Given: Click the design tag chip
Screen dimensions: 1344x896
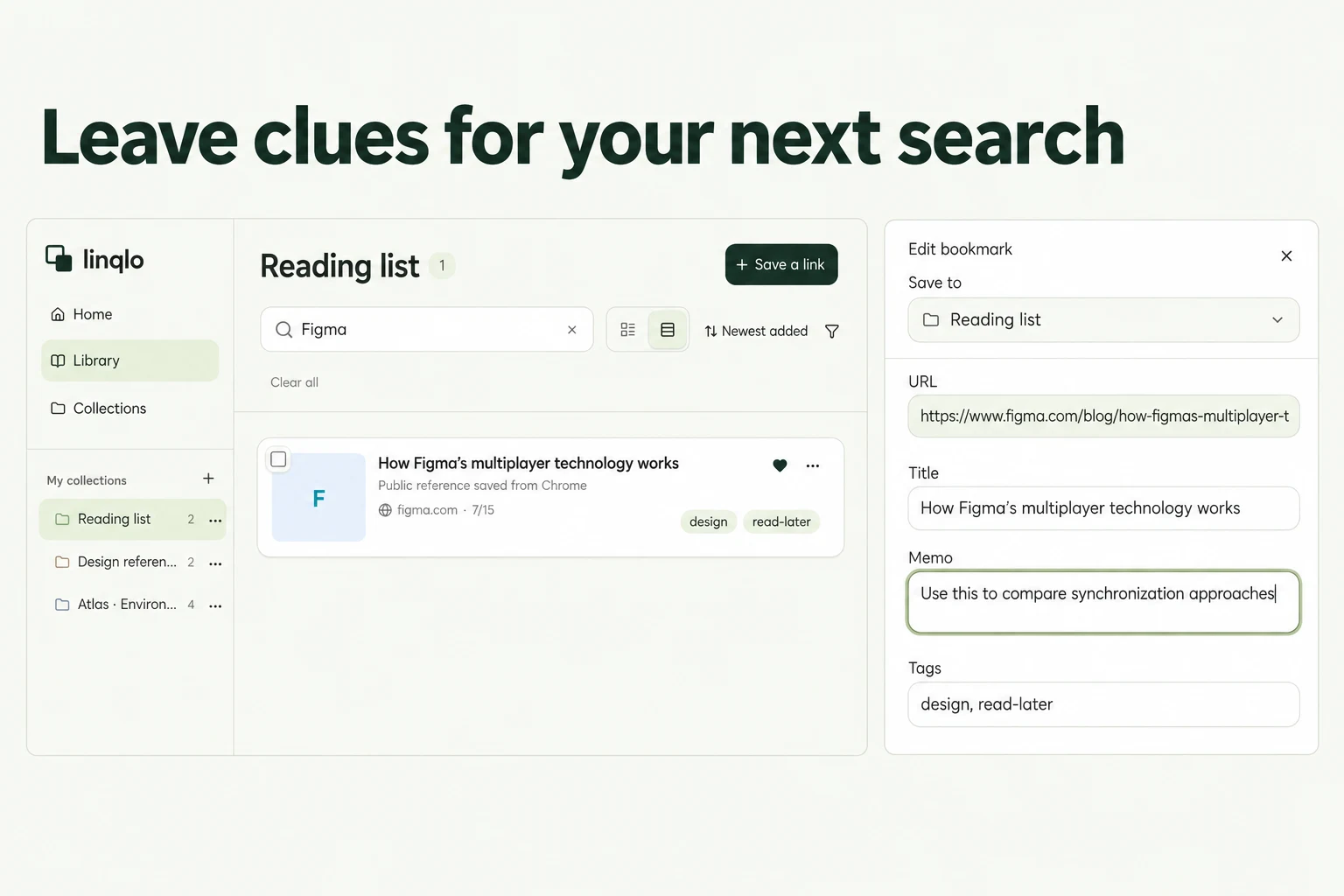Looking at the screenshot, I should pyautogui.click(x=709, y=521).
